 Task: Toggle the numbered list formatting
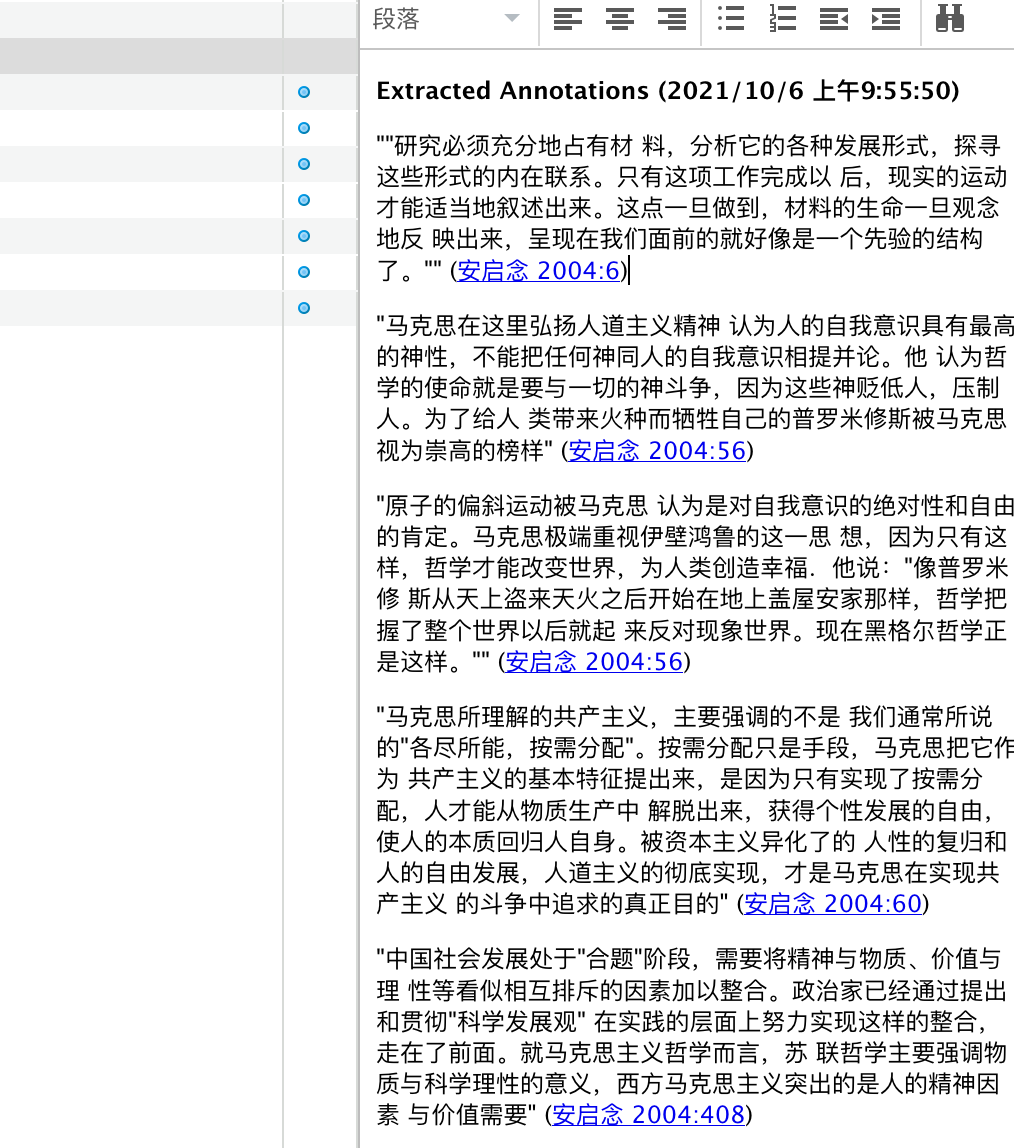[x=782, y=19]
